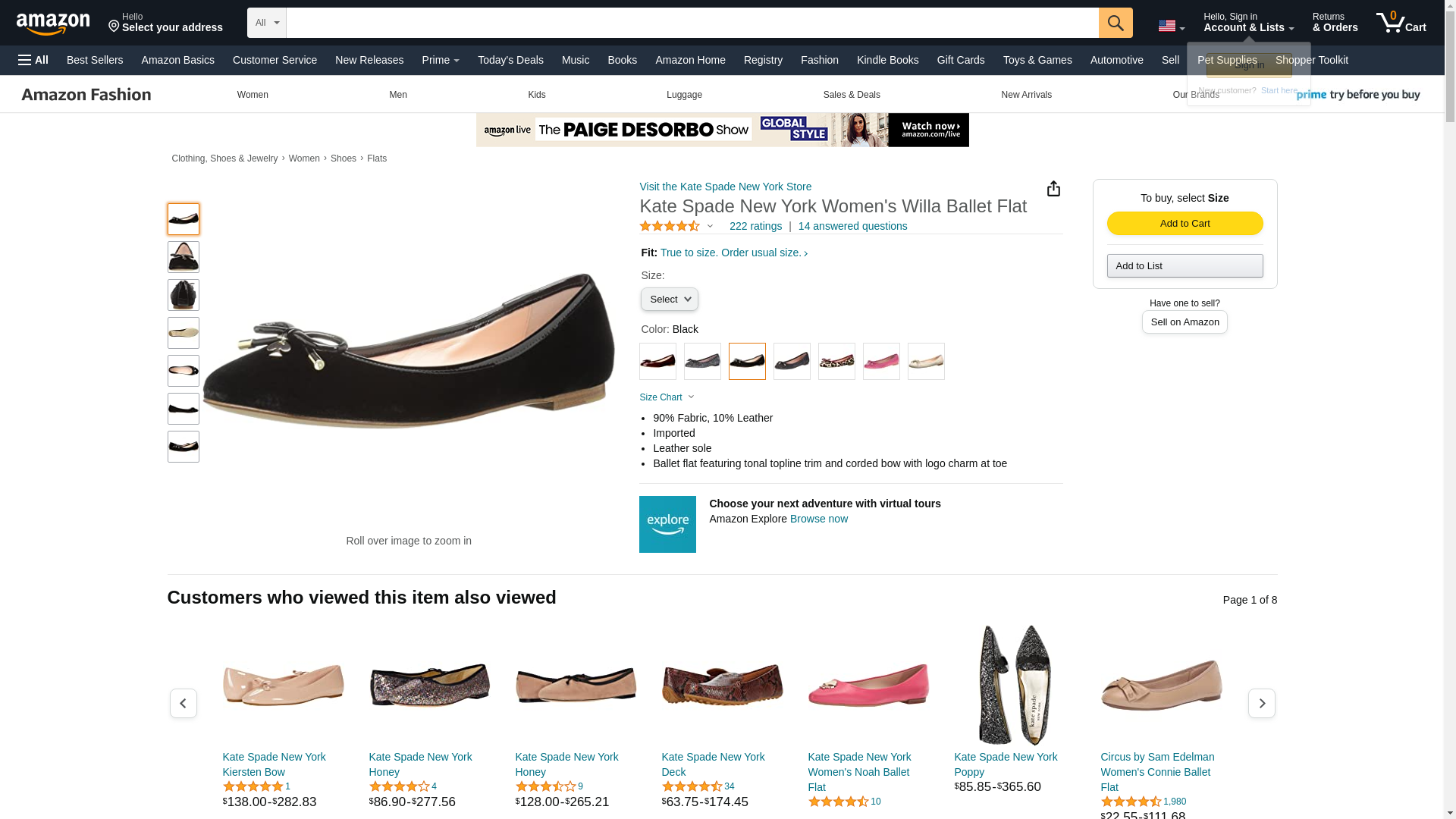
Task: Click the share icon near product title
Action: 1053,189
